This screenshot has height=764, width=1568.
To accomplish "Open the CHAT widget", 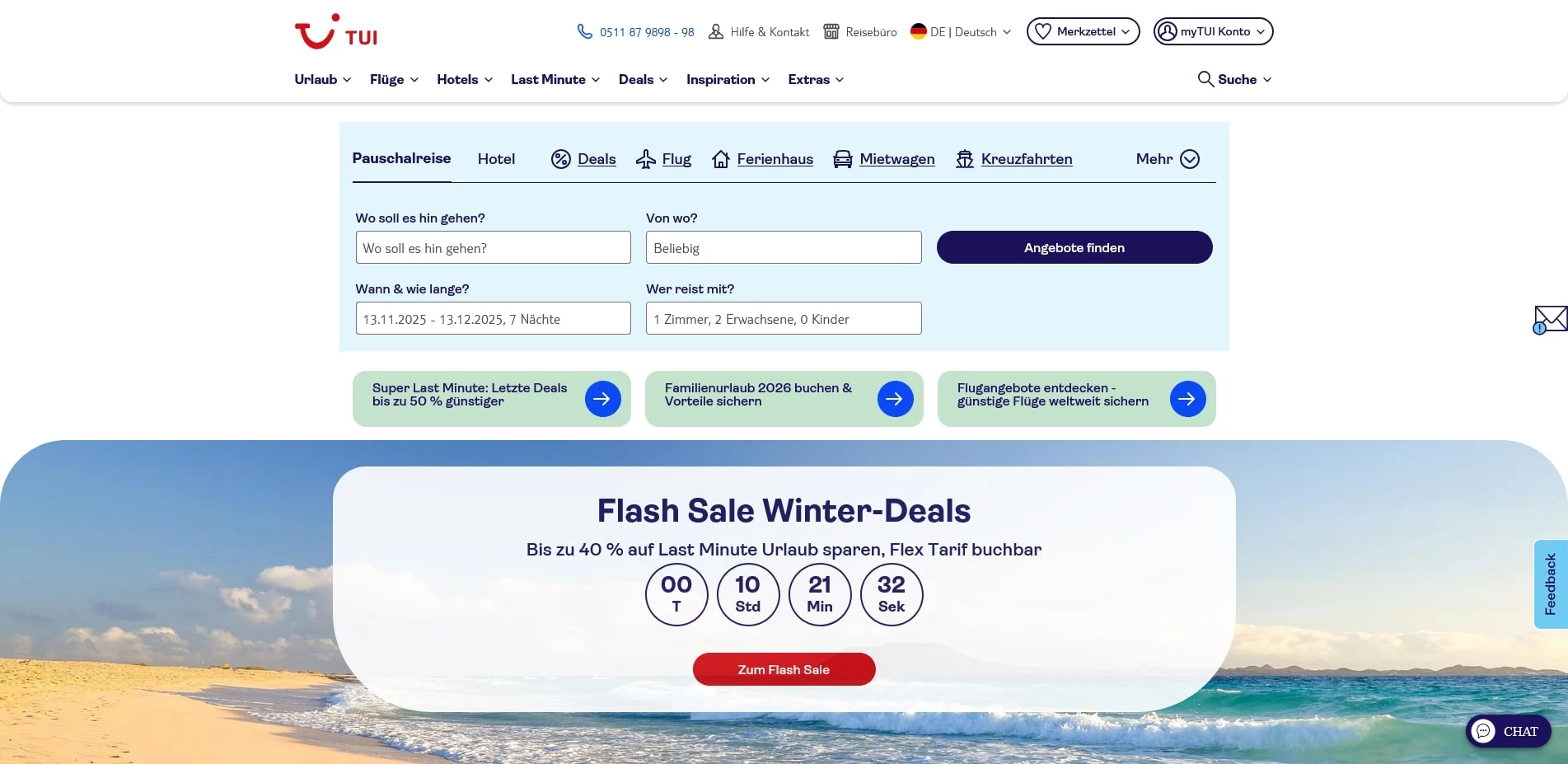I will (1508, 731).
